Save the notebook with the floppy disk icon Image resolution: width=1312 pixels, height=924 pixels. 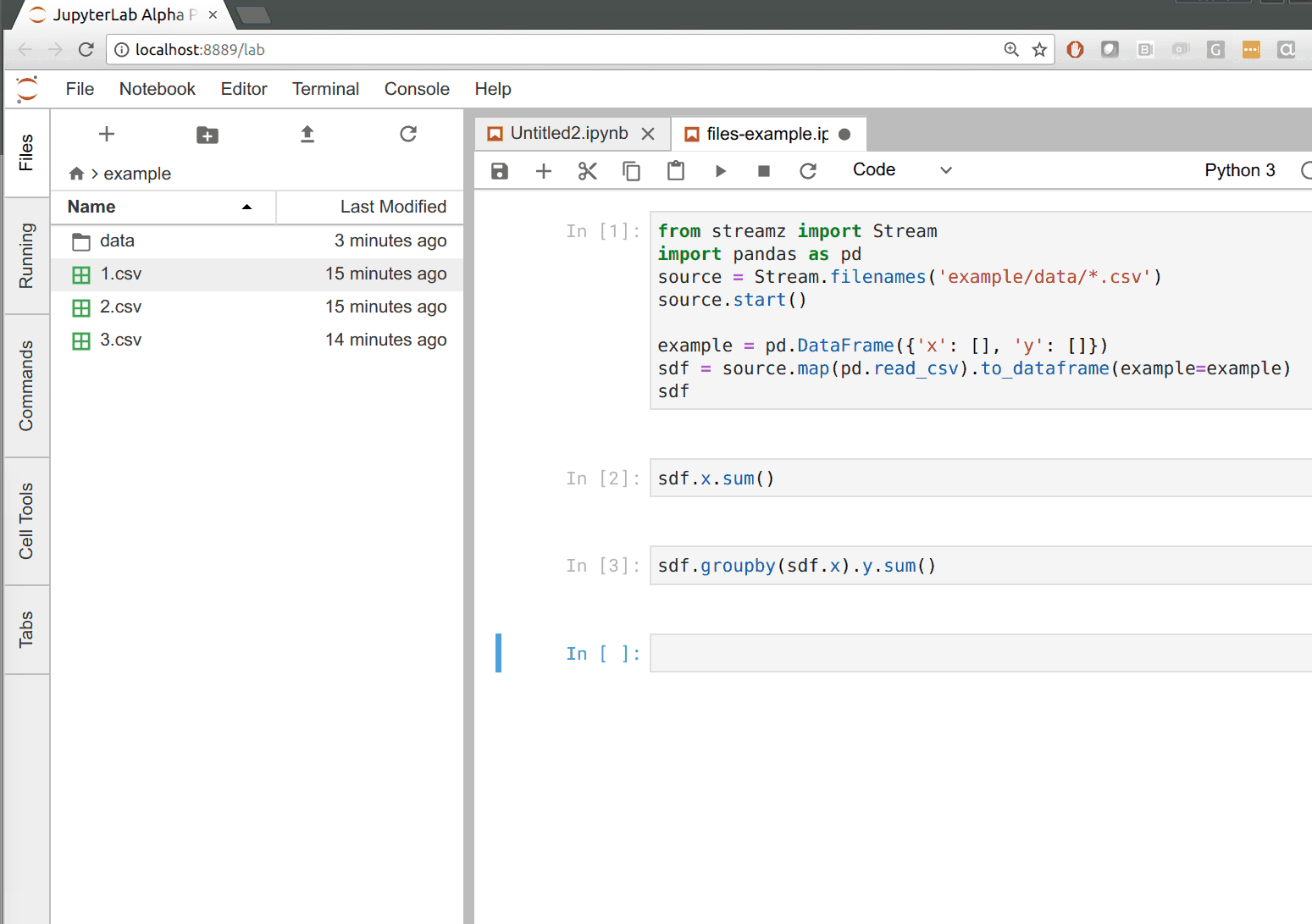pyautogui.click(x=500, y=171)
